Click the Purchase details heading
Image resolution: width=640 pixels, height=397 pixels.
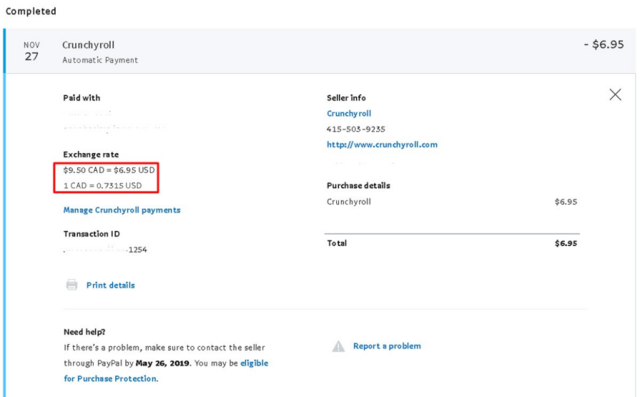[358, 186]
